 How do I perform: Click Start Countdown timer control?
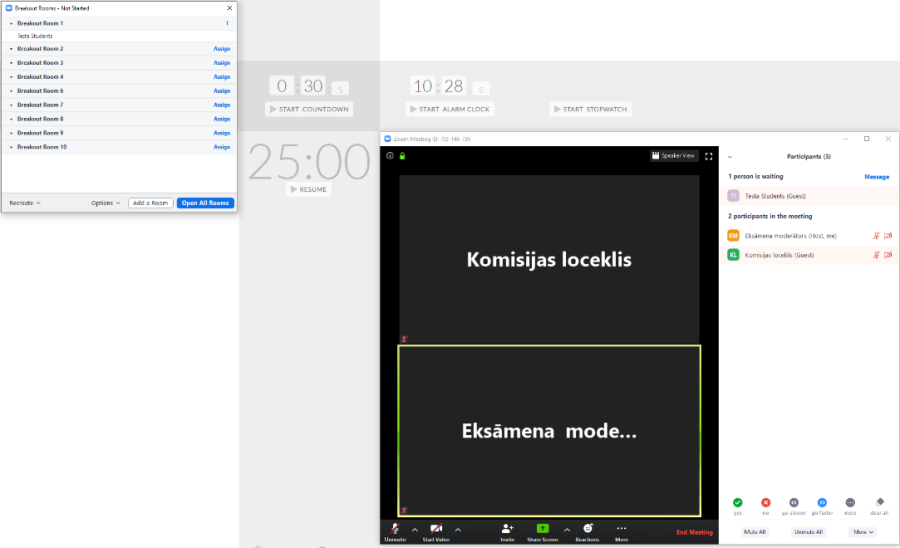(309, 109)
